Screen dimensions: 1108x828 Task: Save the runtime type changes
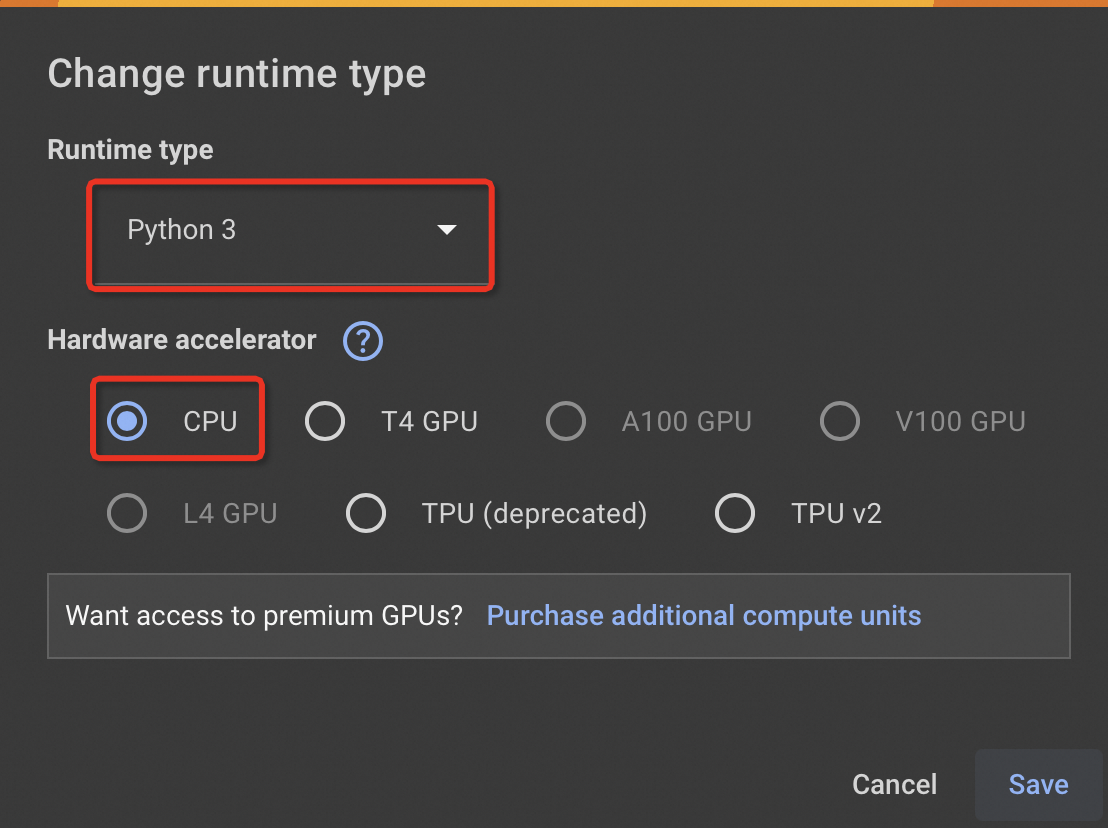(x=1038, y=784)
